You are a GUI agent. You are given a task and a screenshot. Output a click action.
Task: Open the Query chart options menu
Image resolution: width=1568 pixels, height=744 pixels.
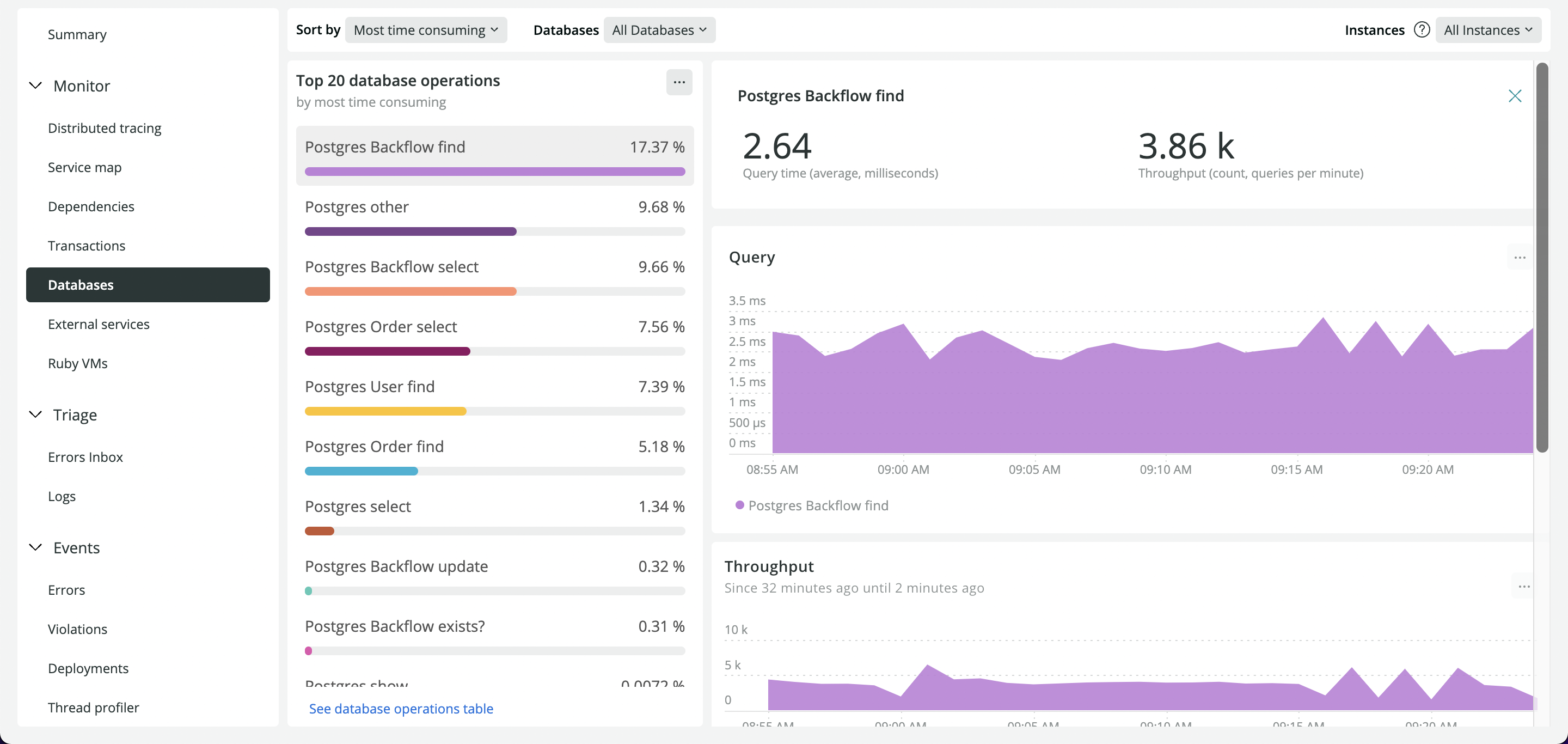tap(1520, 258)
